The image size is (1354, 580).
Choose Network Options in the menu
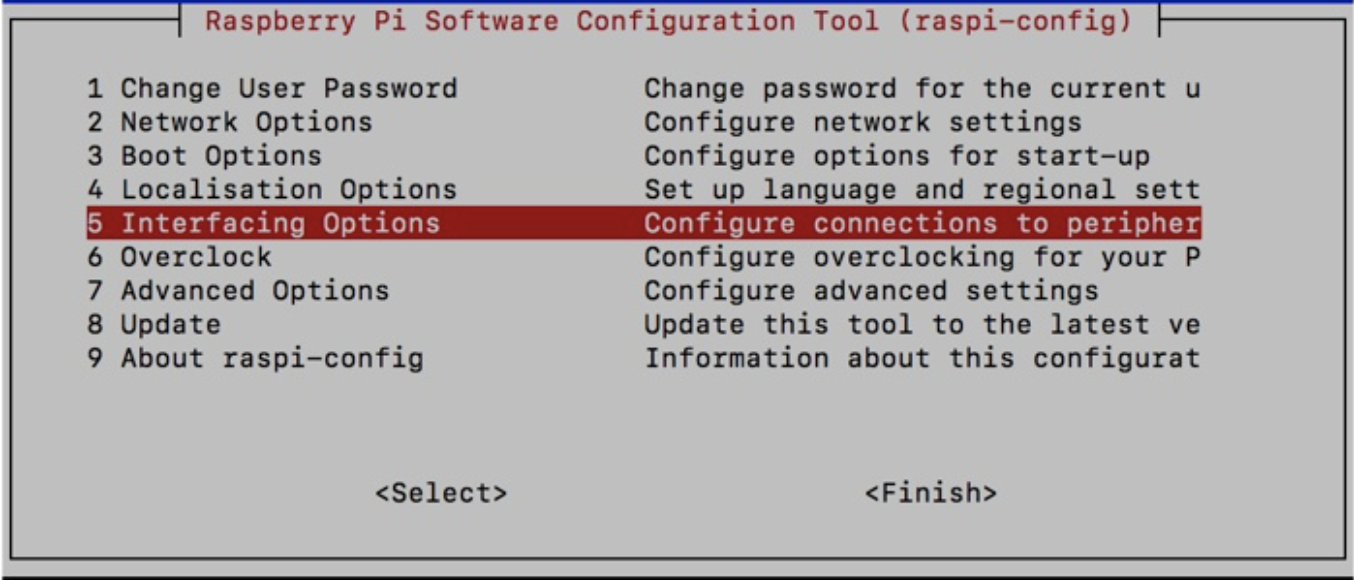coord(229,123)
